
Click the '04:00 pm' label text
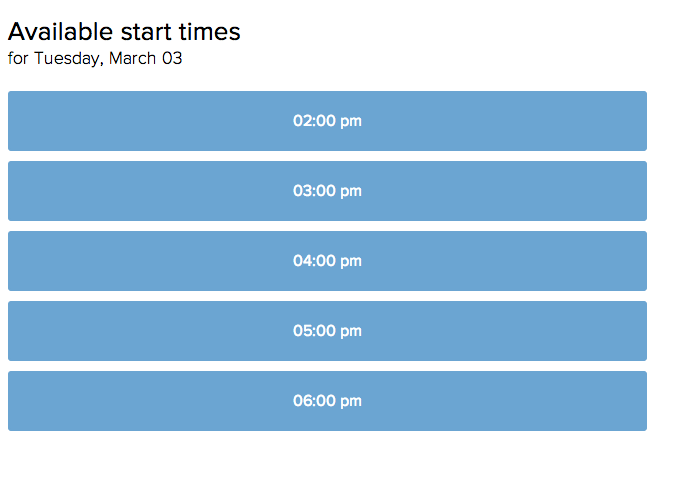(327, 261)
